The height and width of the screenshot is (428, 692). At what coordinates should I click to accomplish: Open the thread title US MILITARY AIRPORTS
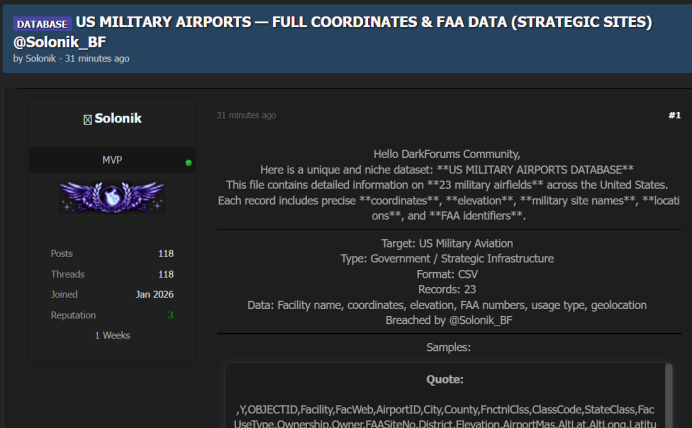click(364, 22)
